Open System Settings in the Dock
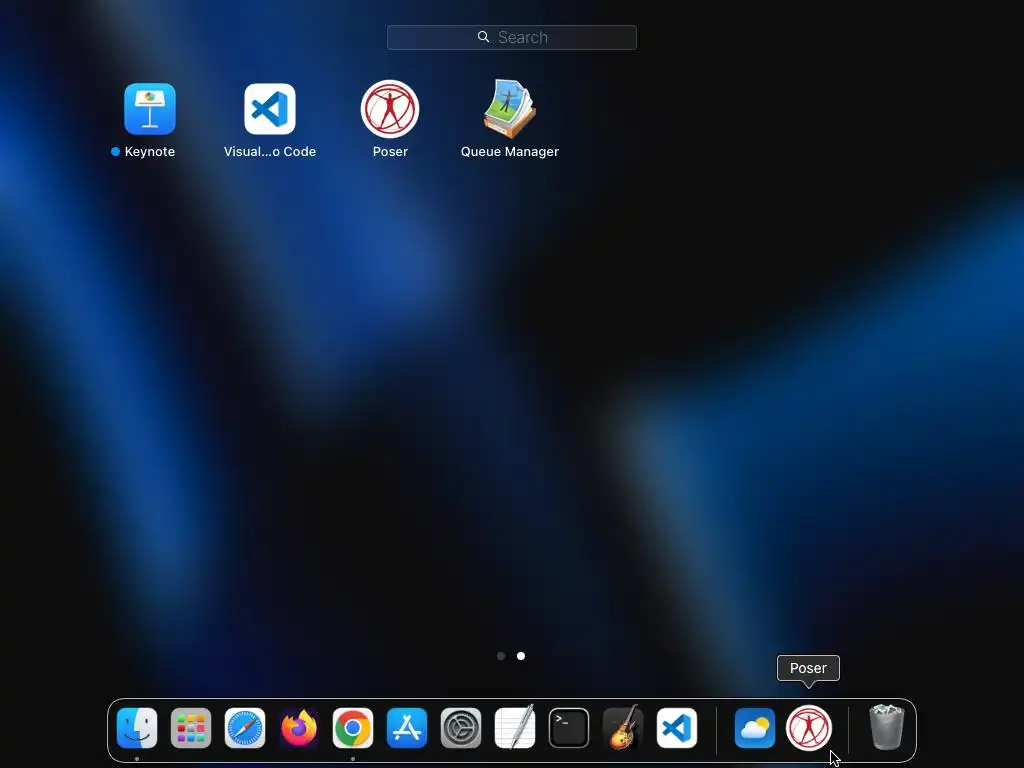1024x768 pixels. pyautogui.click(x=461, y=728)
